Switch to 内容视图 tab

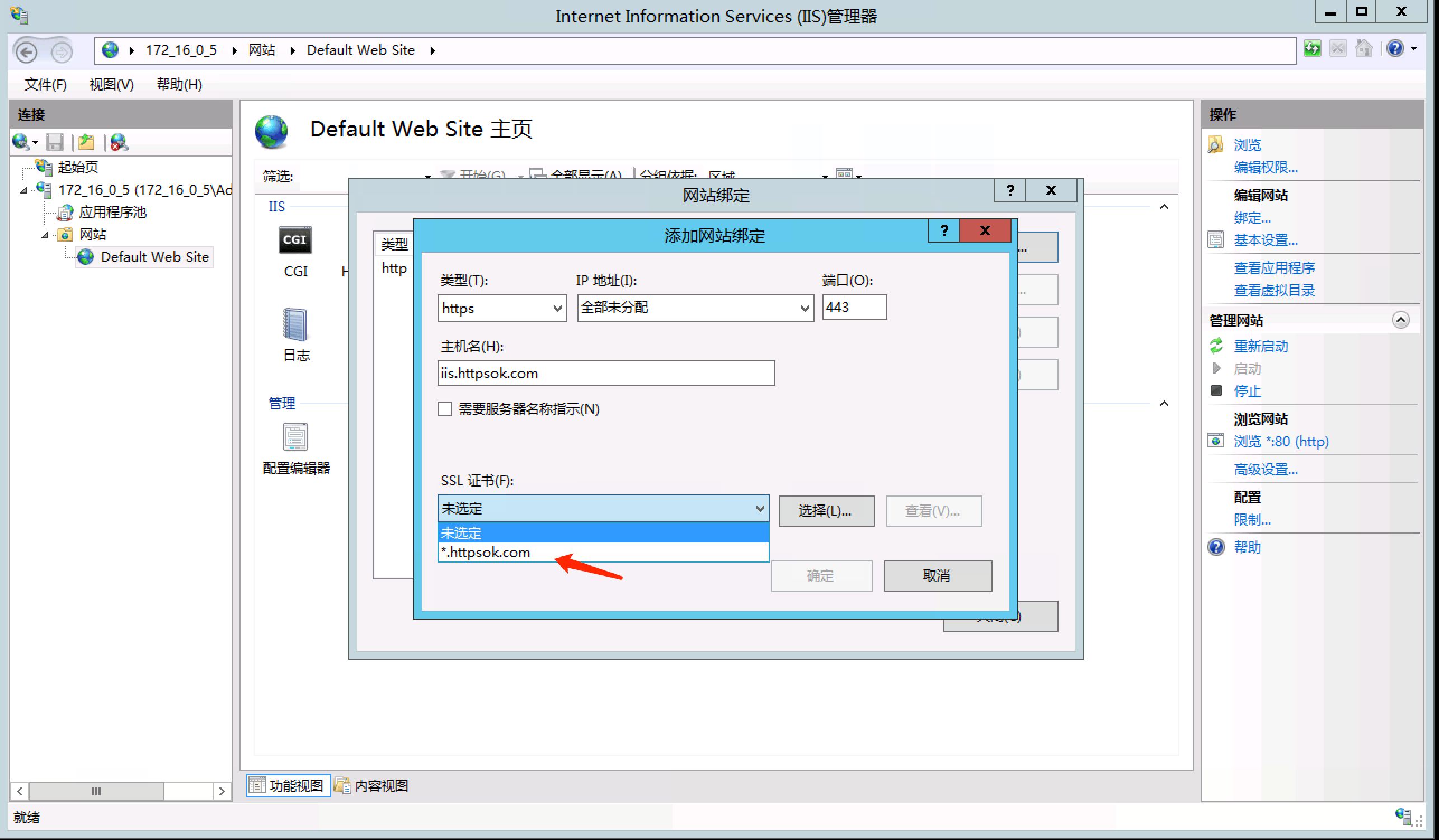tap(372, 786)
